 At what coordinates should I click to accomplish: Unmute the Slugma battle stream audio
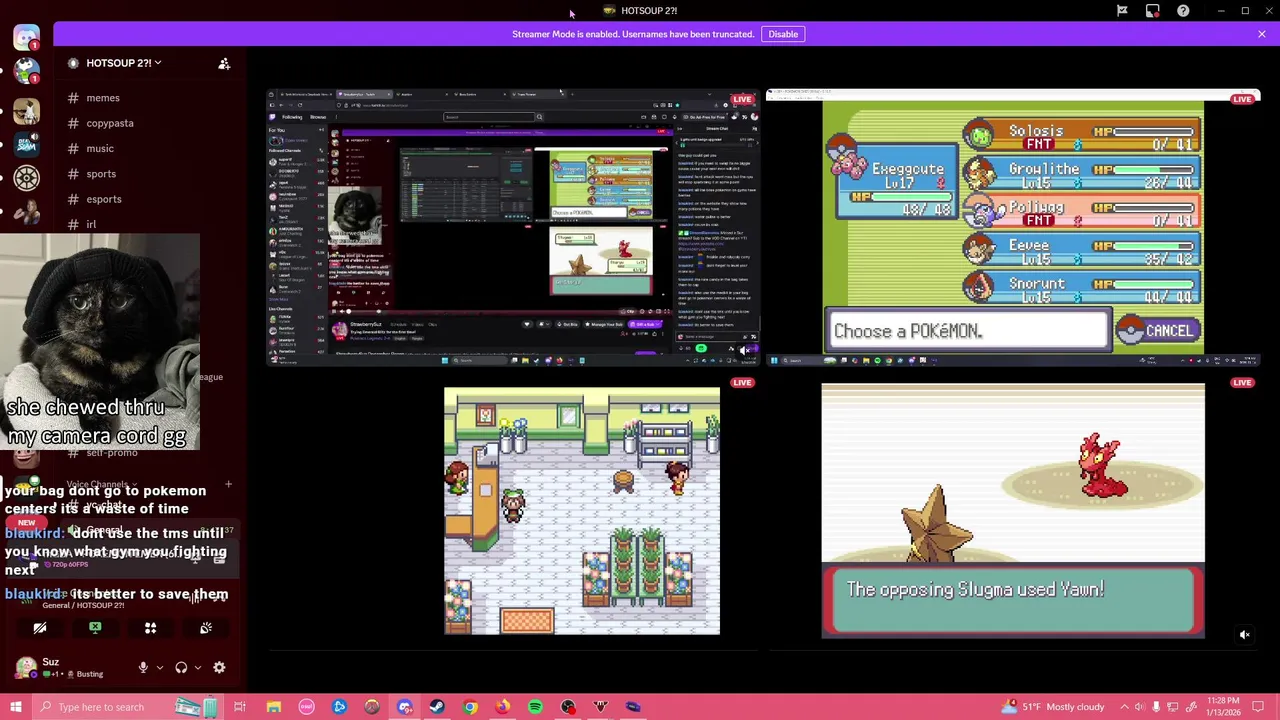[1245, 635]
